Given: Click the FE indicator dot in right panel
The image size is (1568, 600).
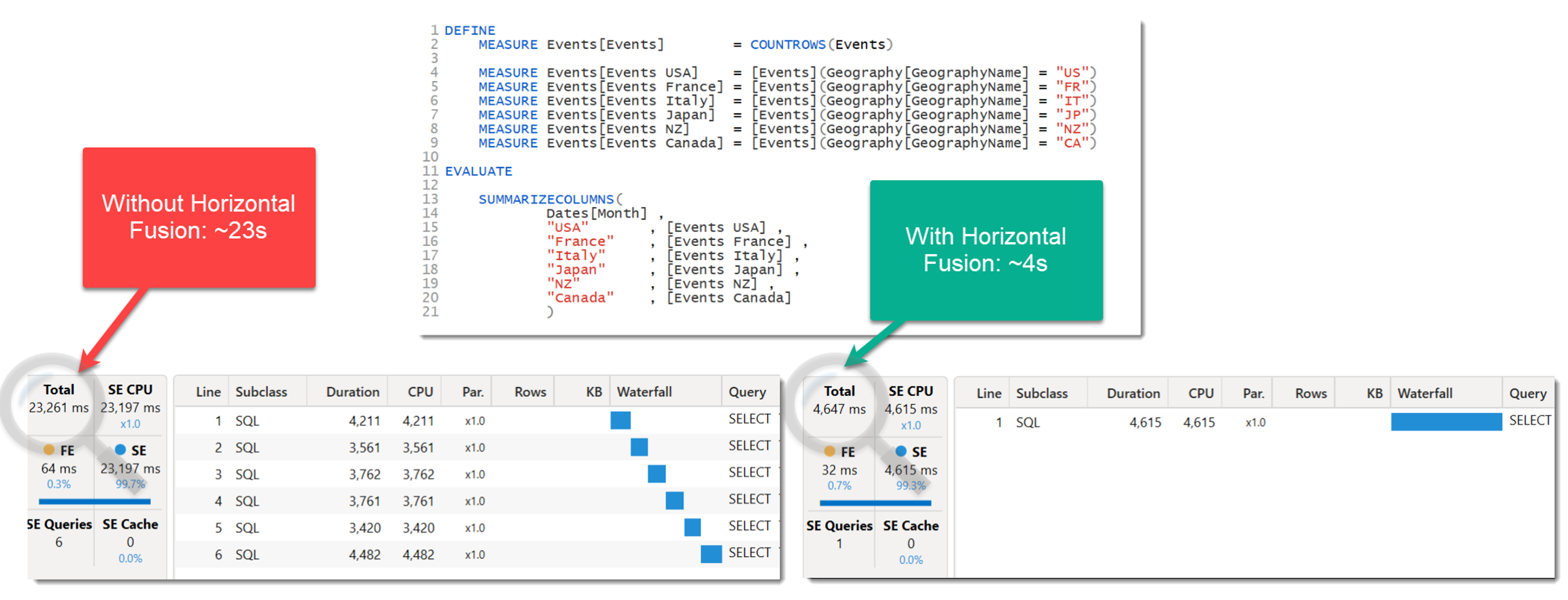Looking at the screenshot, I should 829,452.
